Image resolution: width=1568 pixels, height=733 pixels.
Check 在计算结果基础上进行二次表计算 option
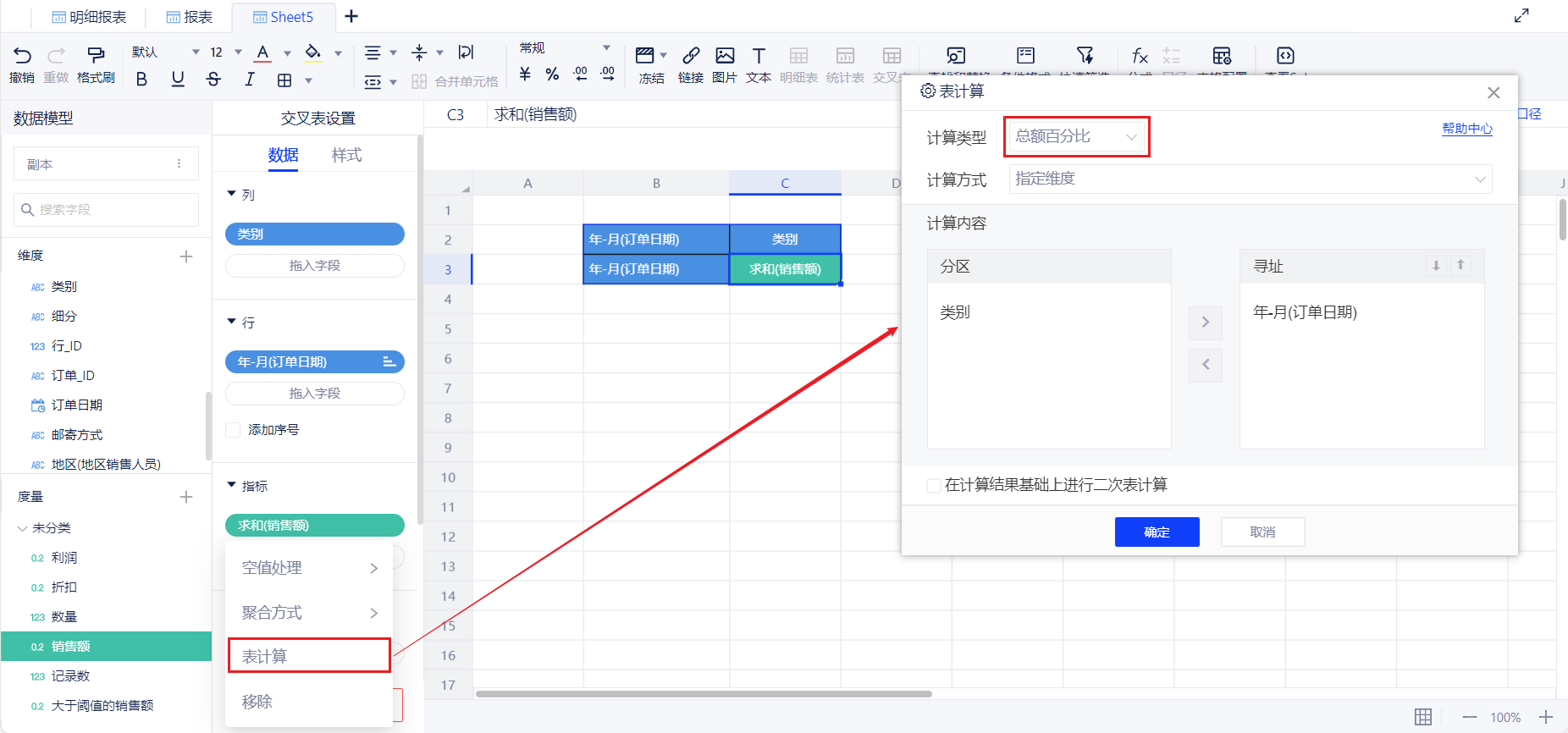[x=934, y=485]
